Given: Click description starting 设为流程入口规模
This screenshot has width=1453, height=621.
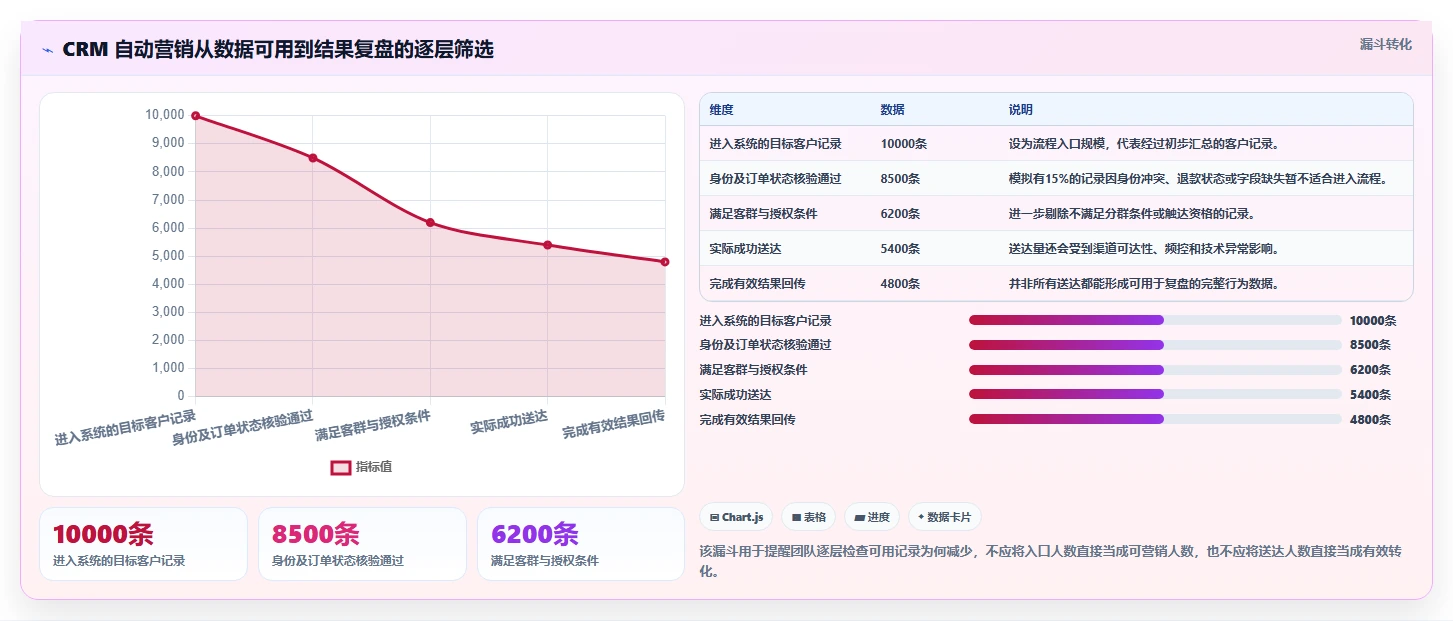Looking at the screenshot, I should click(x=1144, y=144).
